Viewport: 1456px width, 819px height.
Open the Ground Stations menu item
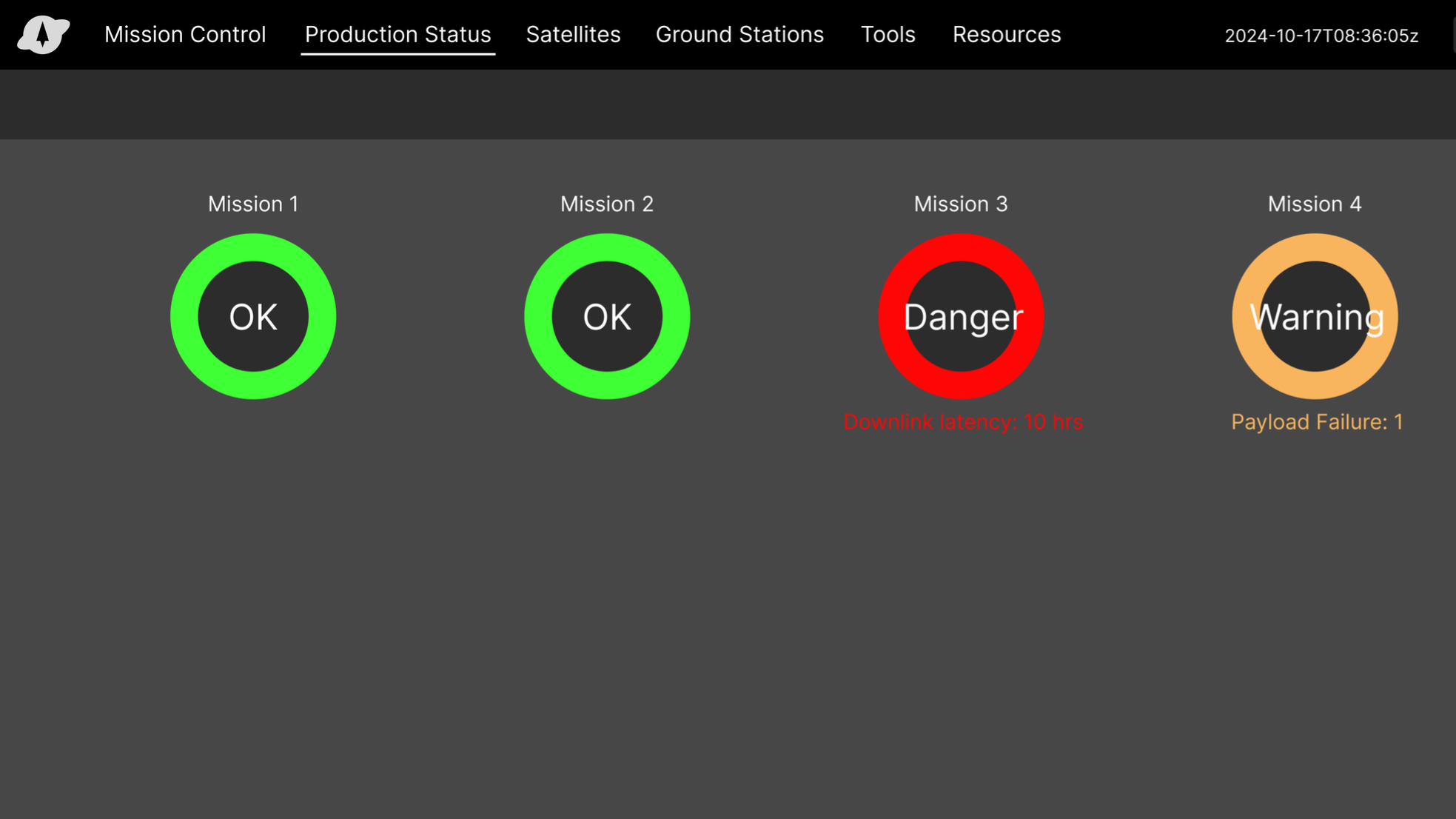pos(739,35)
